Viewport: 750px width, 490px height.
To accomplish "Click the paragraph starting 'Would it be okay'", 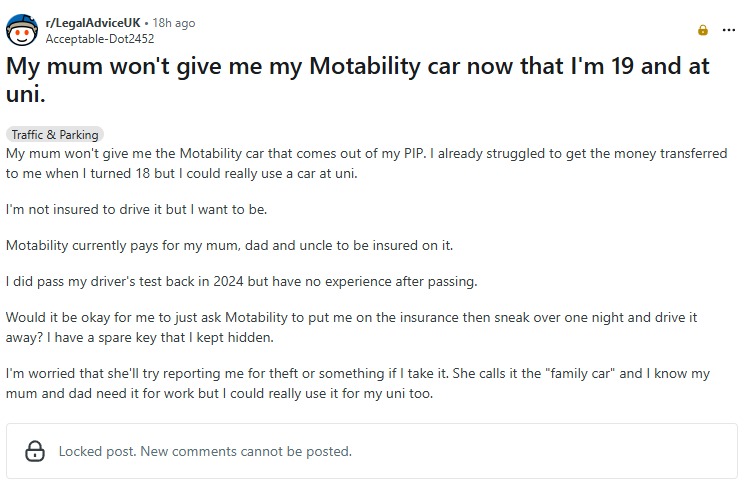I will point(352,327).
